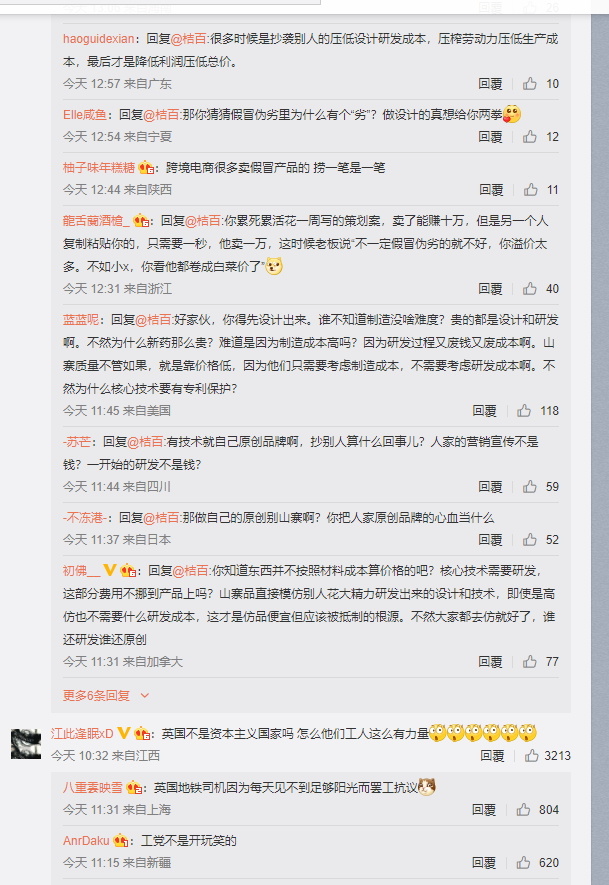Open 江此逢眼xD's profile via avatar thumbnail
The image size is (609, 885).
(26, 744)
